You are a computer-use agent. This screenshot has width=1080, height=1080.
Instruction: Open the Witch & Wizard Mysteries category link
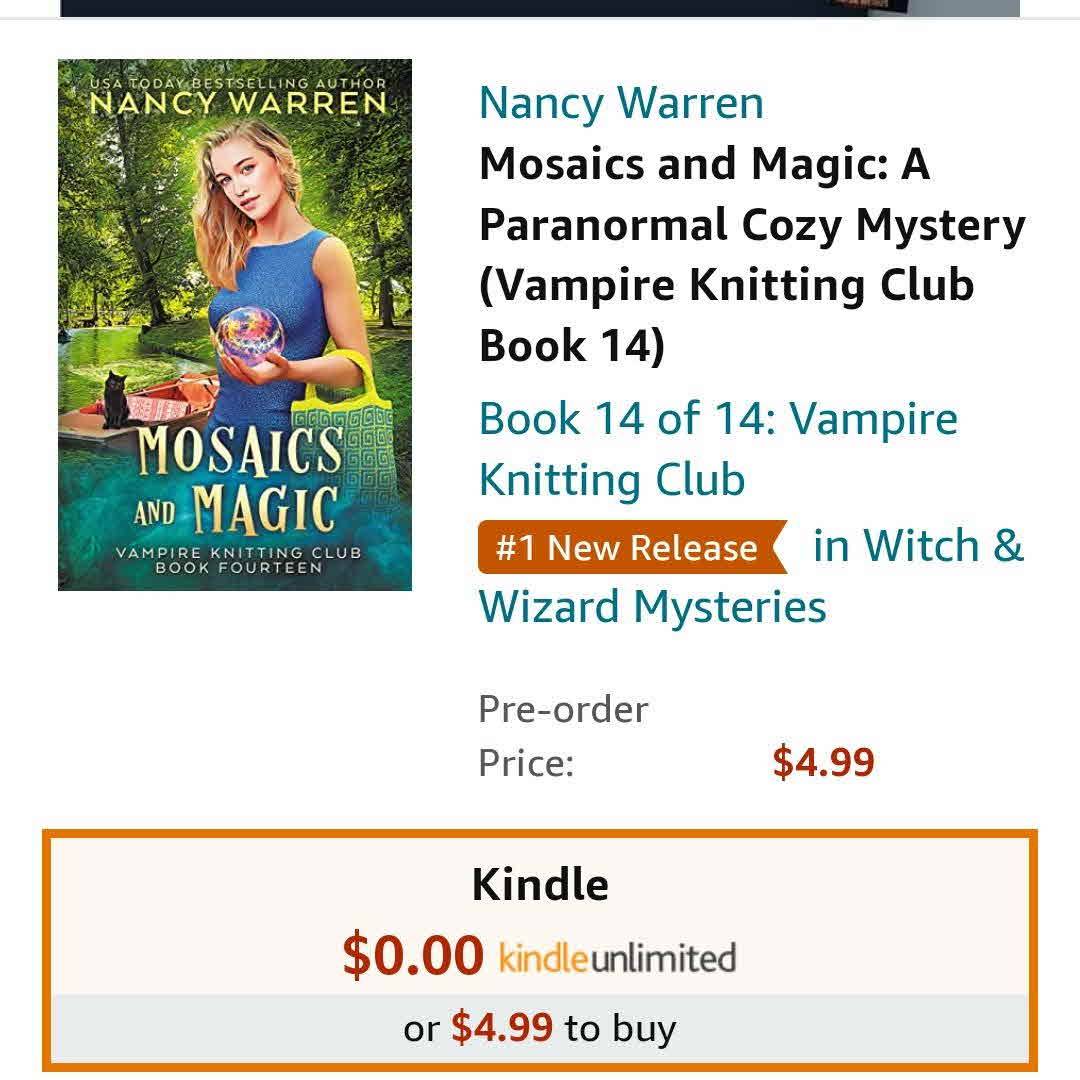pos(751,577)
